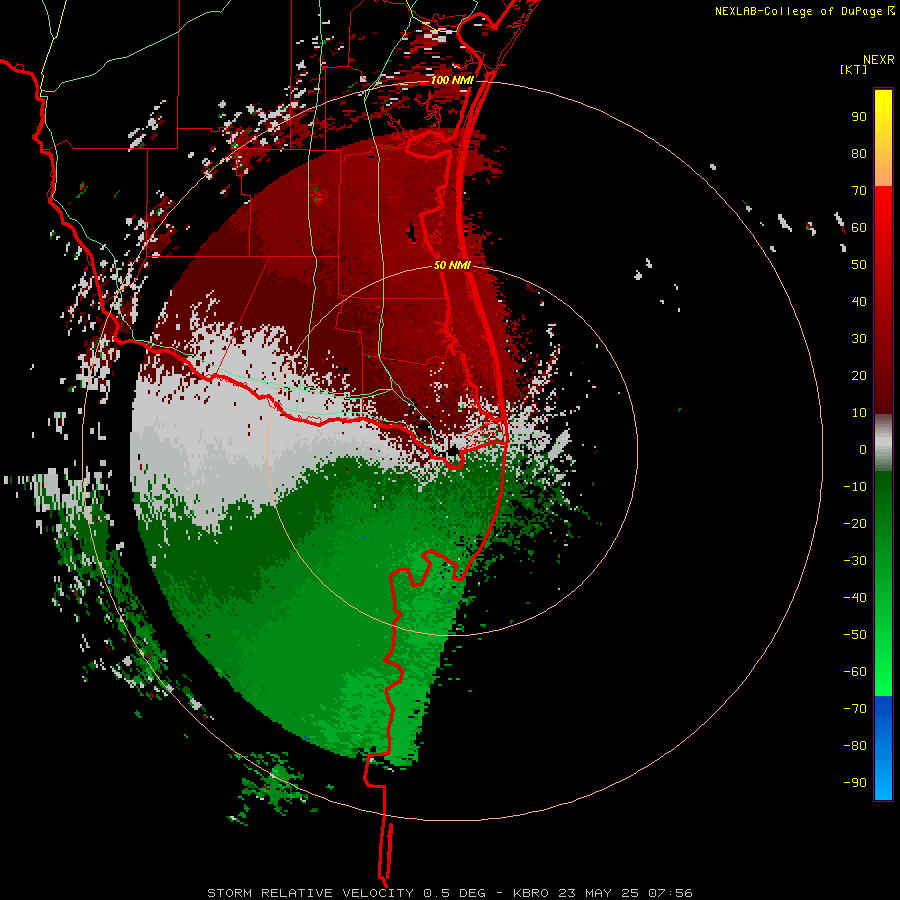
Task: Click the 90 value on velocity scale
Action: click(859, 117)
